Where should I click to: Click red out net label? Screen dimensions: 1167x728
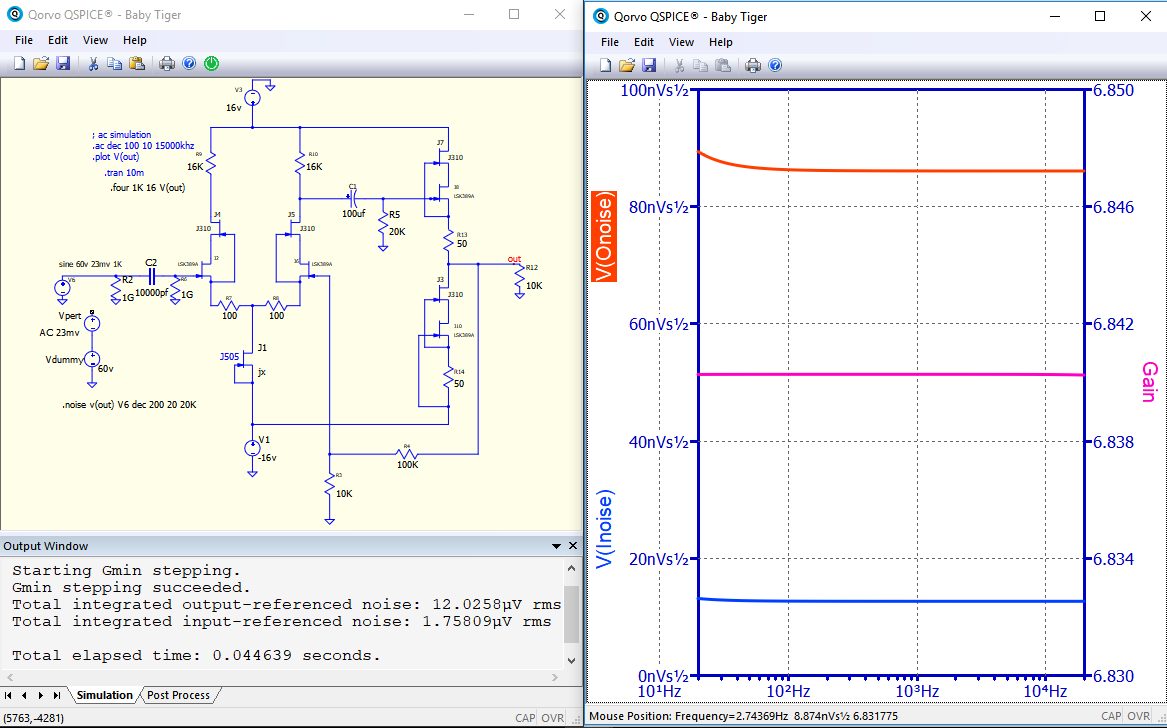point(514,259)
